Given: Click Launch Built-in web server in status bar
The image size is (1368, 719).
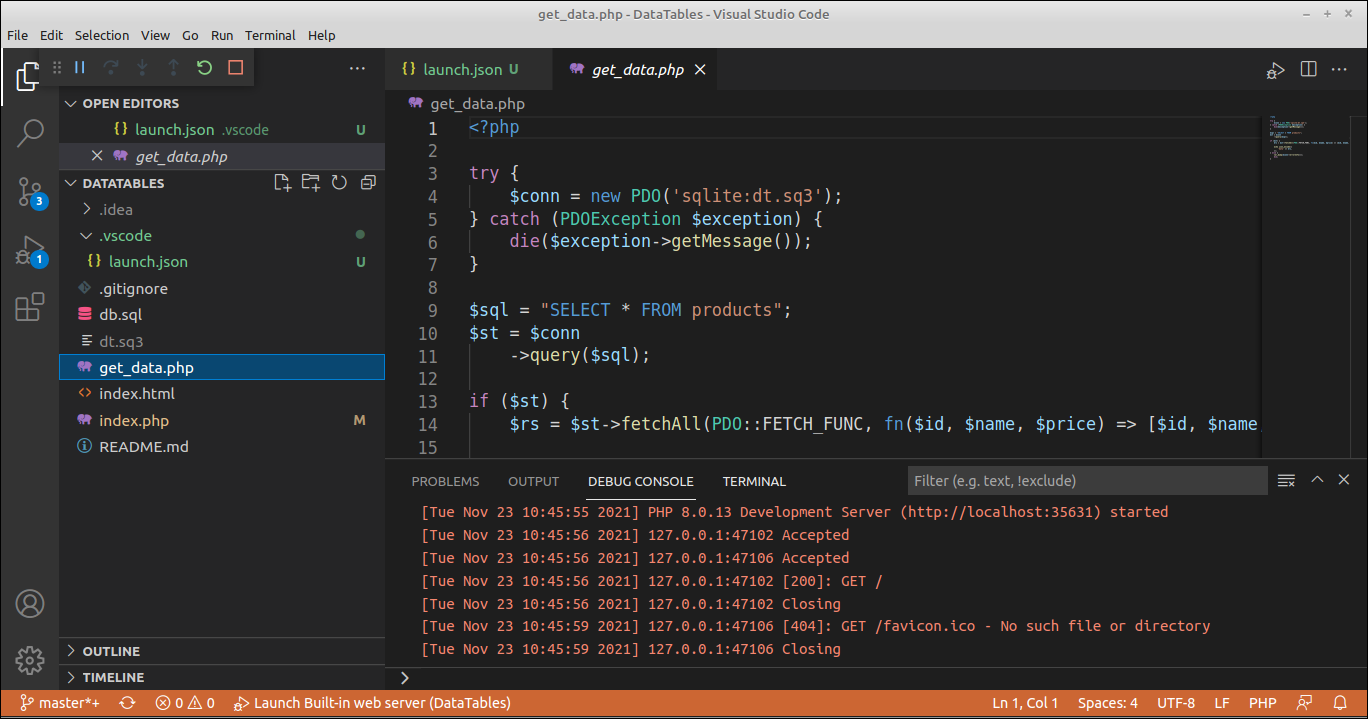Looking at the screenshot, I should 372,703.
